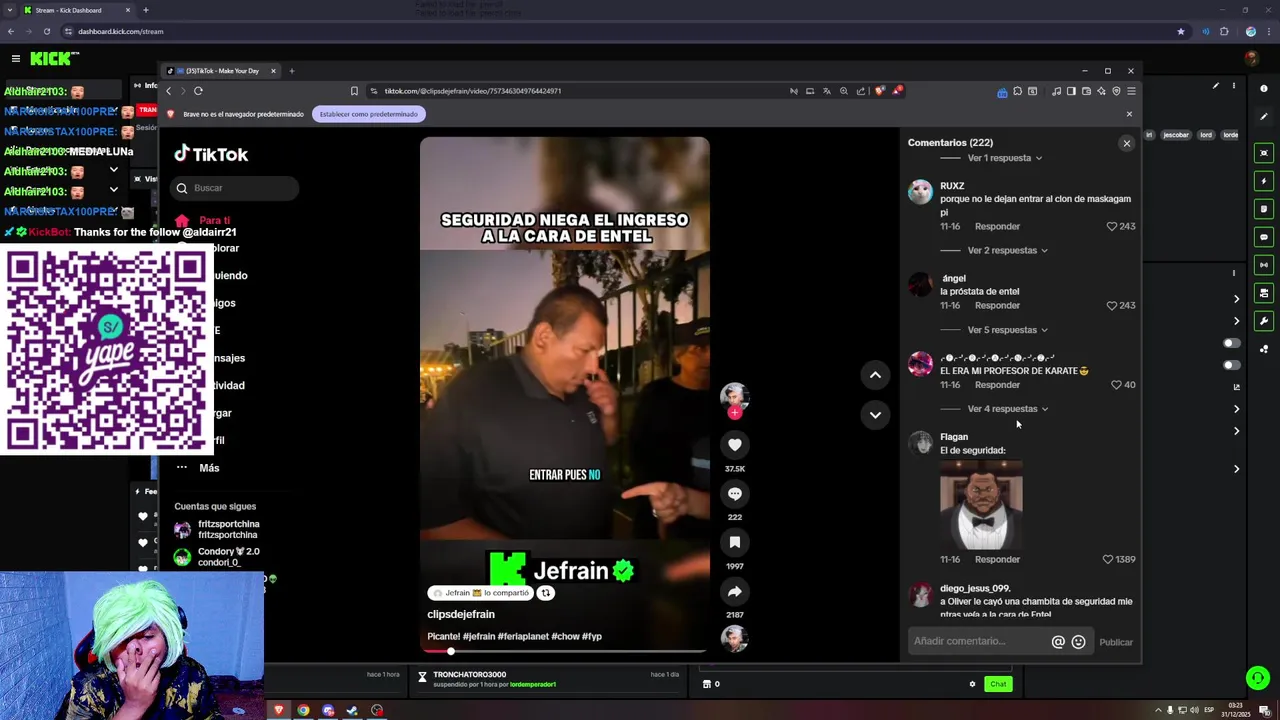Click the green 'Chat' button
This screenshot has height=720, width=1280.
coord(998,684)
